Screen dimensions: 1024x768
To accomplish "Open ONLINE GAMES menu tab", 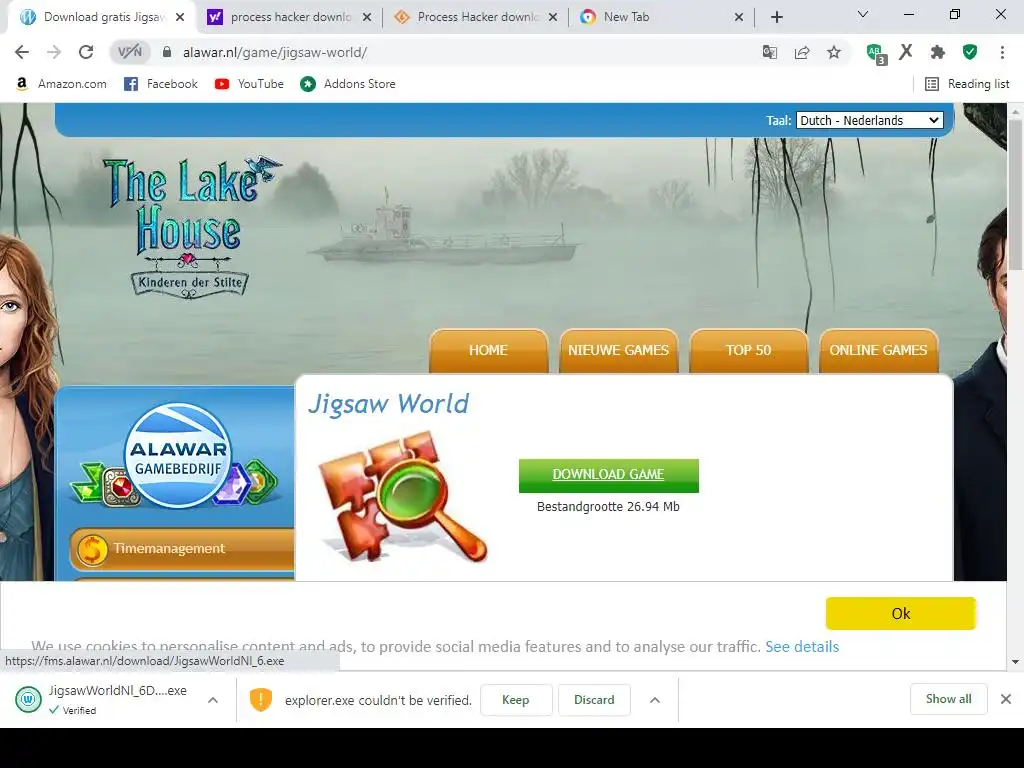I will (x=878, y=350).
